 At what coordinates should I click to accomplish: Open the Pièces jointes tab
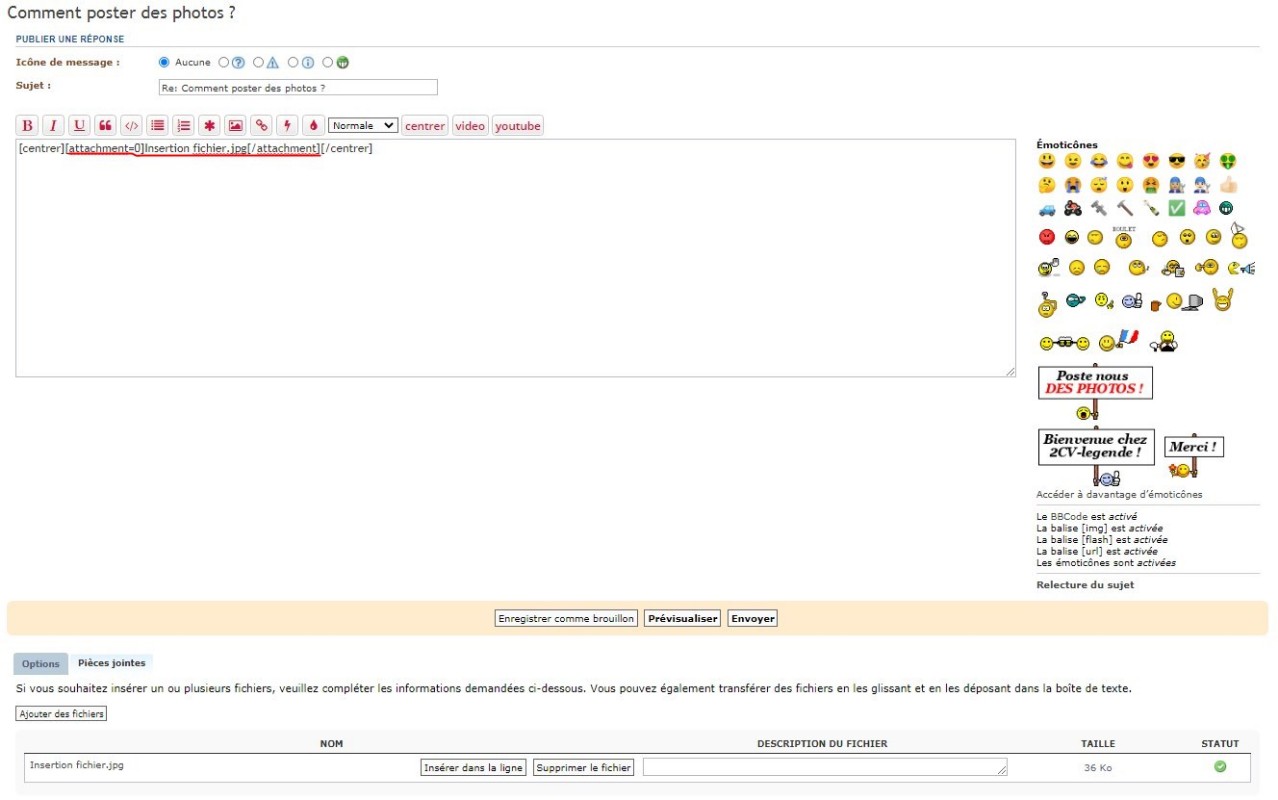coord(111,663)
